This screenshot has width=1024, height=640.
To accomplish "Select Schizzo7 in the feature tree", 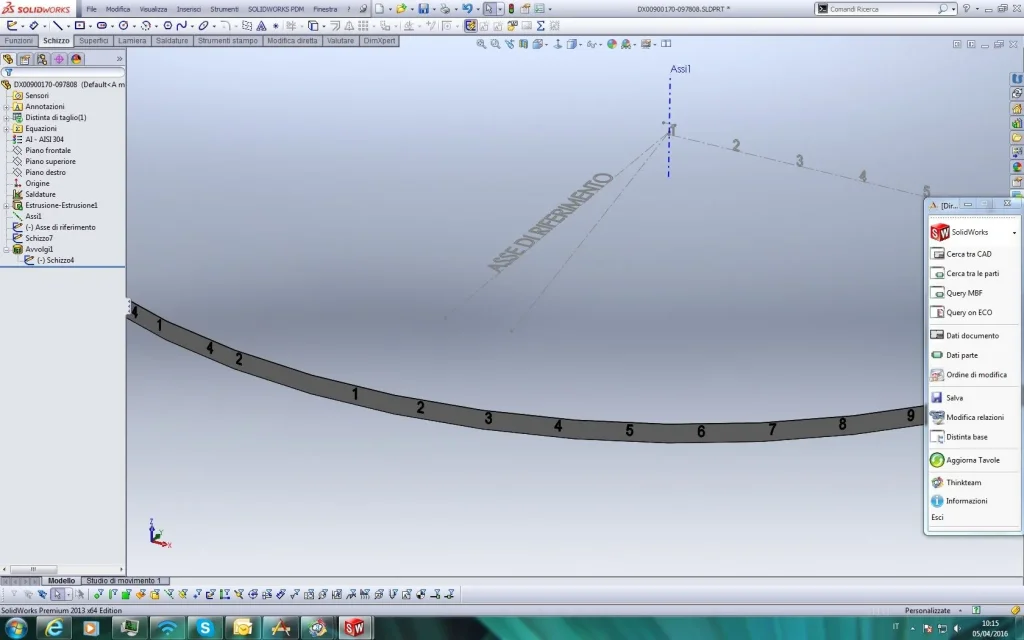I will pos(39,238).
